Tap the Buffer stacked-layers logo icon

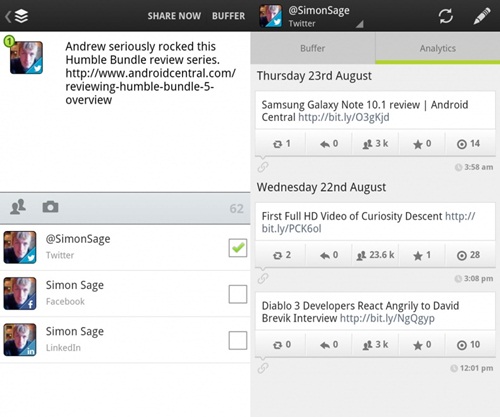(22, 16)
